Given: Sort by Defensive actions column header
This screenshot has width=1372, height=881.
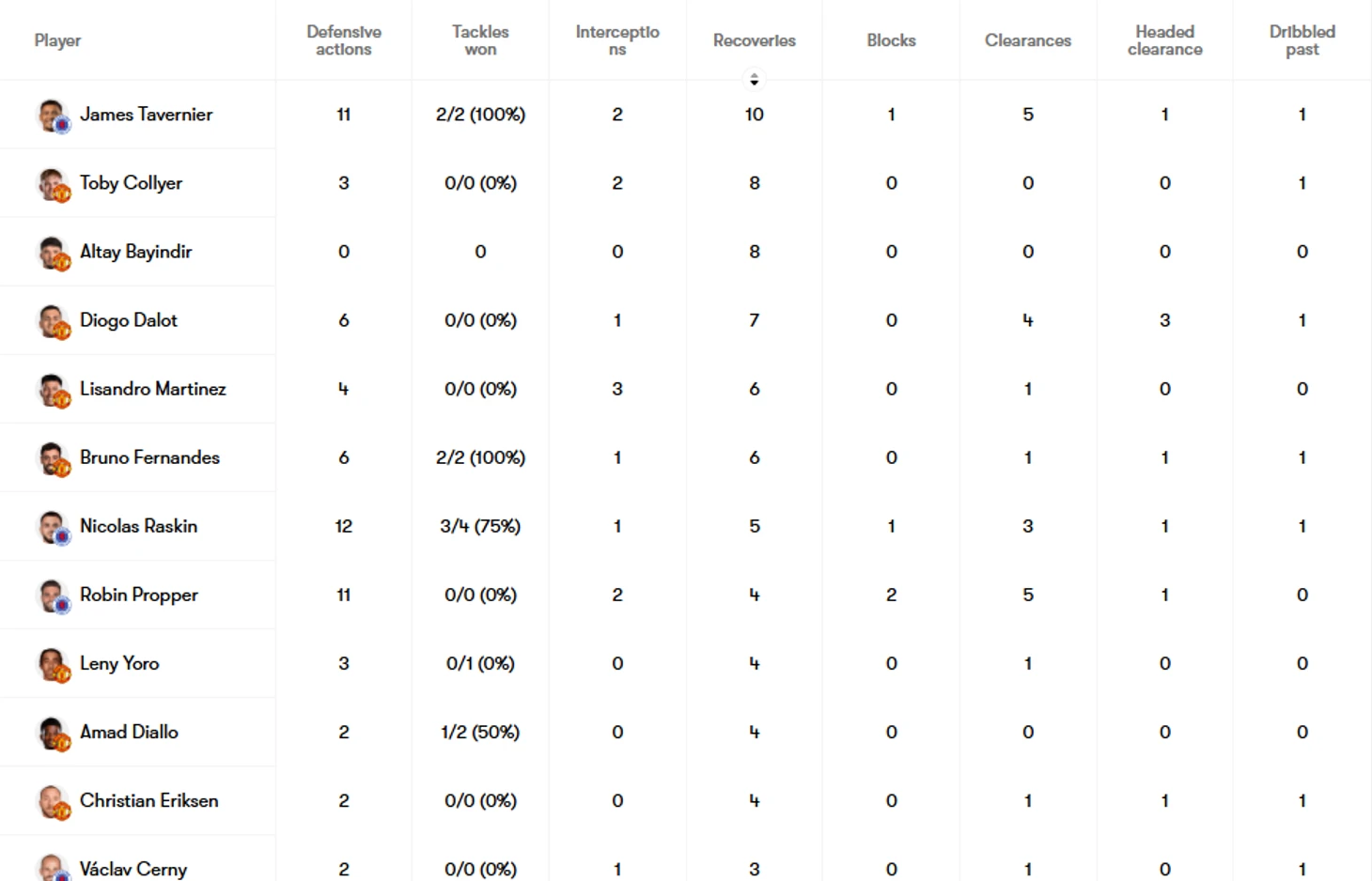Looking at the screenshot, I should (344, 40).
